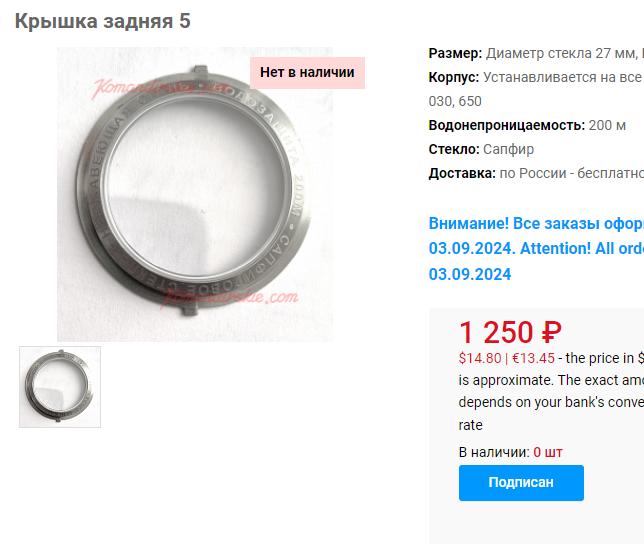
Task: Click the В наличии: 0 шт stock text
Action: pyautogui.click(x=510, y=452)
